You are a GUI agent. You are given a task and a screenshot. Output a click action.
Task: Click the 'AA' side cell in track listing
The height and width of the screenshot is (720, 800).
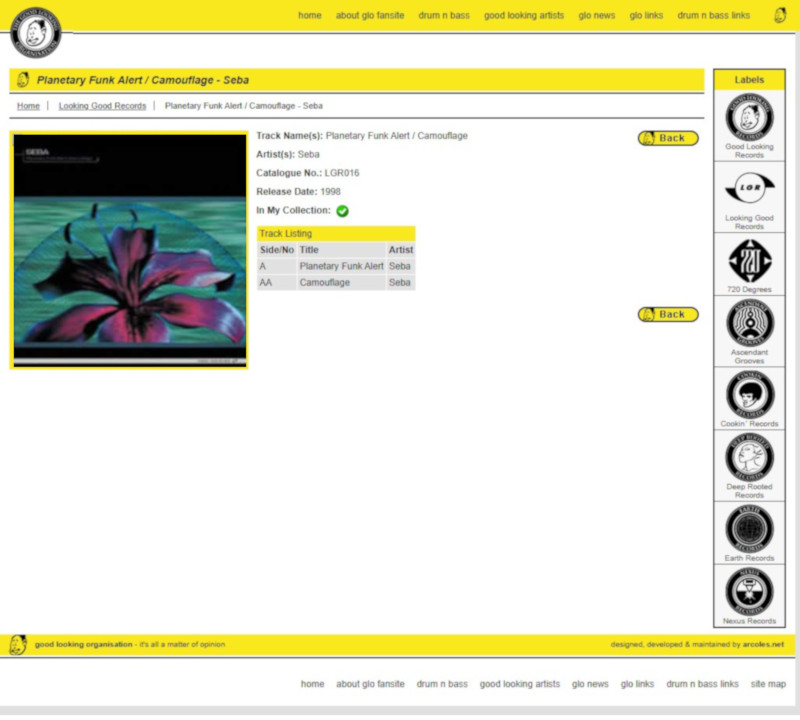(277, 282)
